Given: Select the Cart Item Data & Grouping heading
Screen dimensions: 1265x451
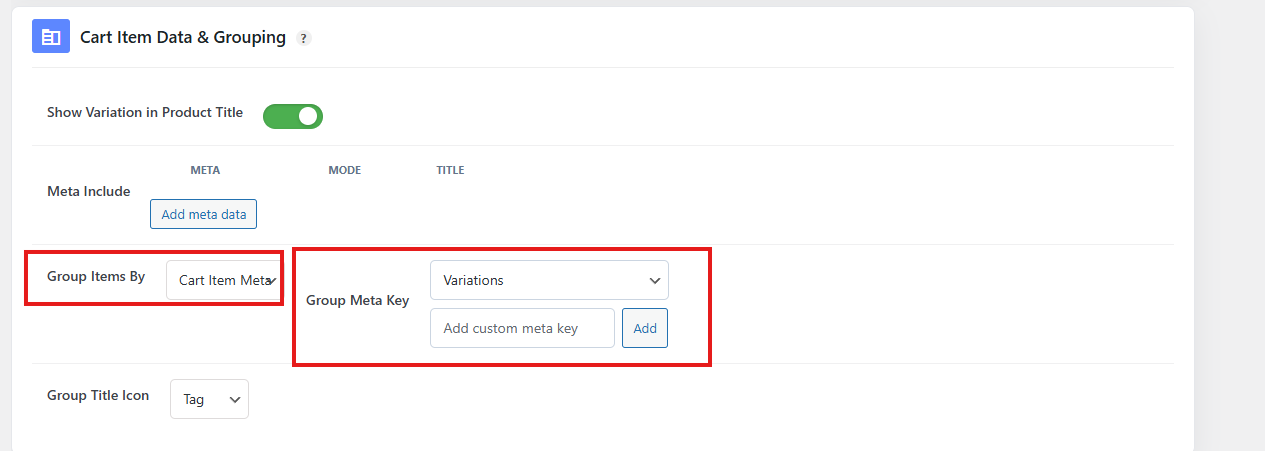Looking at the screenshot, I should pos(183,37).
